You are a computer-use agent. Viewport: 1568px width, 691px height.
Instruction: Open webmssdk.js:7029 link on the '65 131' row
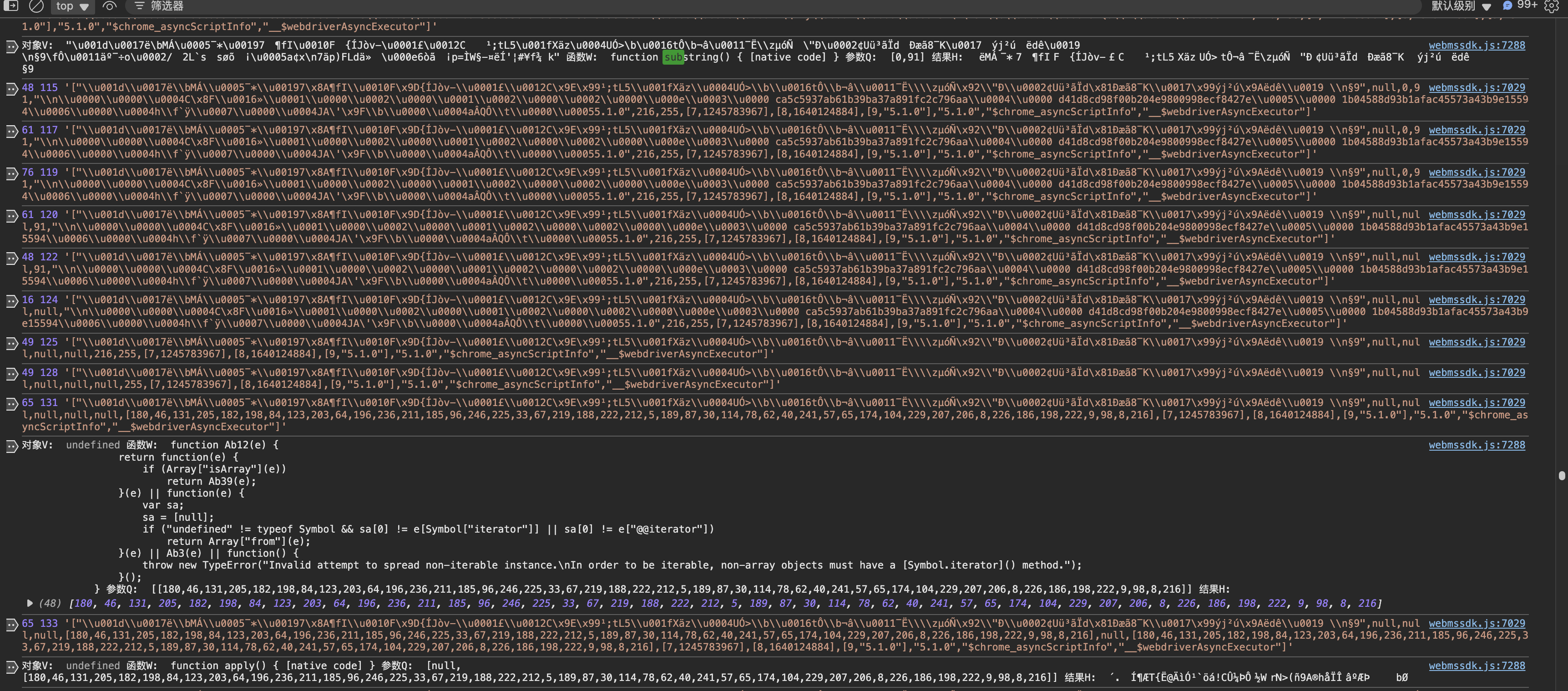pos(1477,402)
